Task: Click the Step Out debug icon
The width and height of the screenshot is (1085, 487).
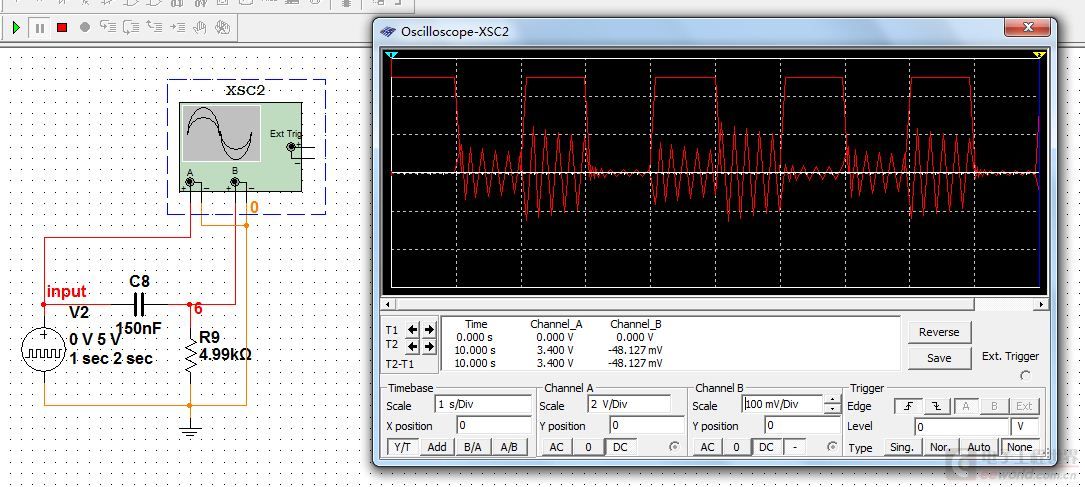Action: point(154,28)
